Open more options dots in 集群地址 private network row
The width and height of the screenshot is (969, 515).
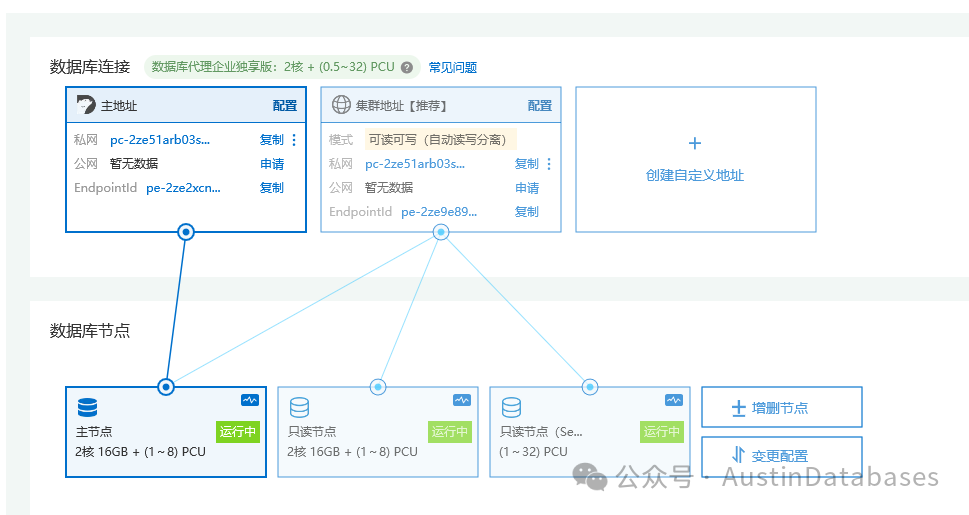(549, 164)
